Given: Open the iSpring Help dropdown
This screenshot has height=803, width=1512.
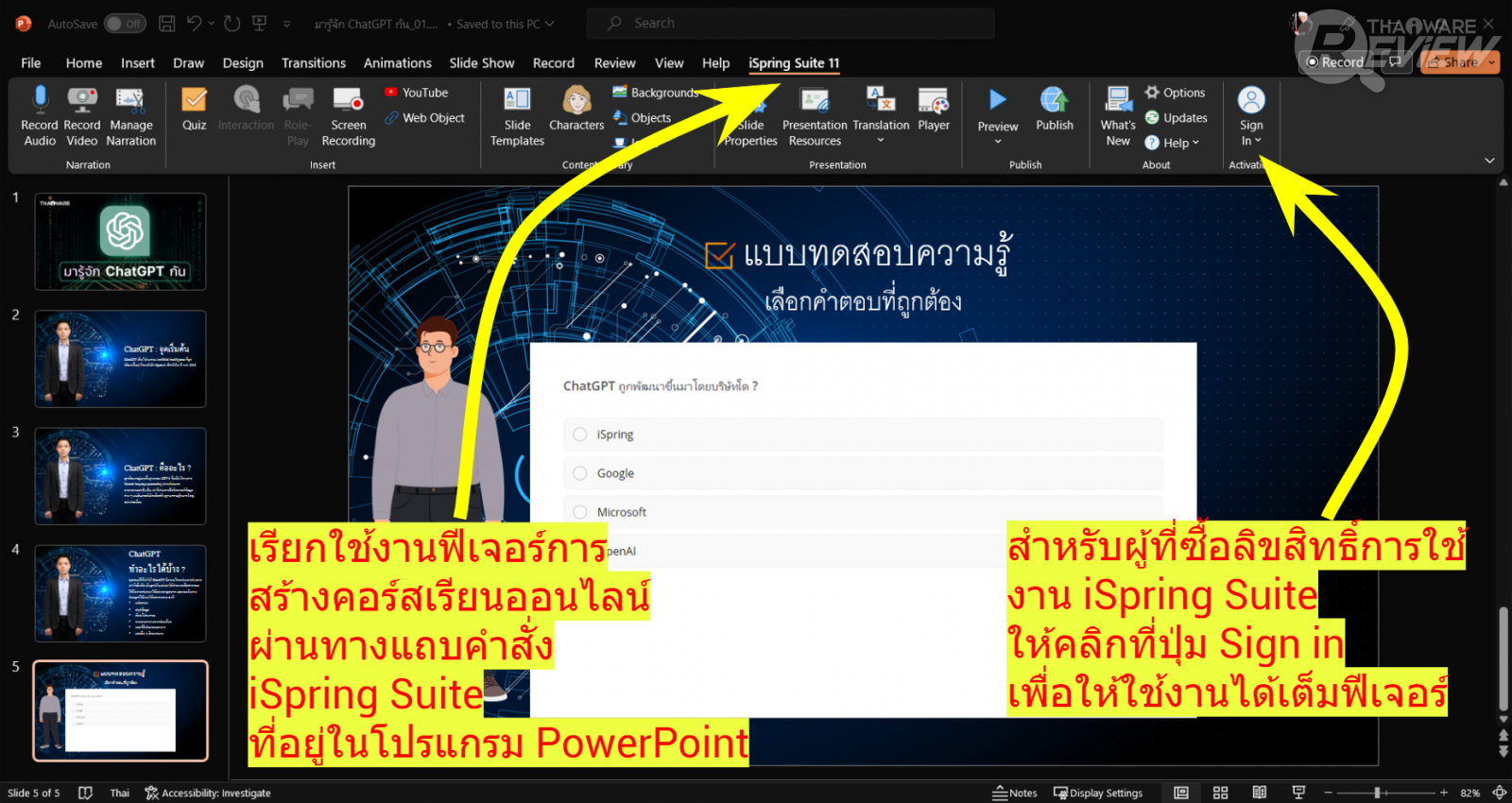Looking at the screenshot, I should point(1173,143).
